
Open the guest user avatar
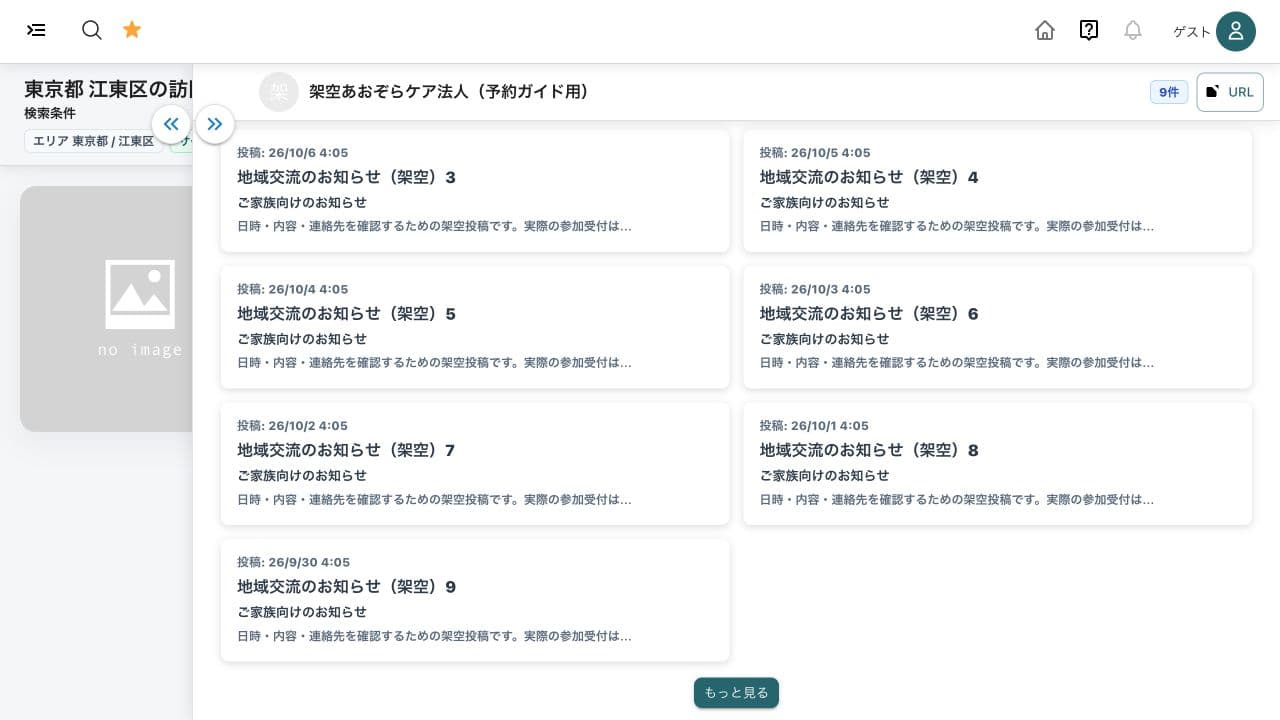tap(1236, 31)
